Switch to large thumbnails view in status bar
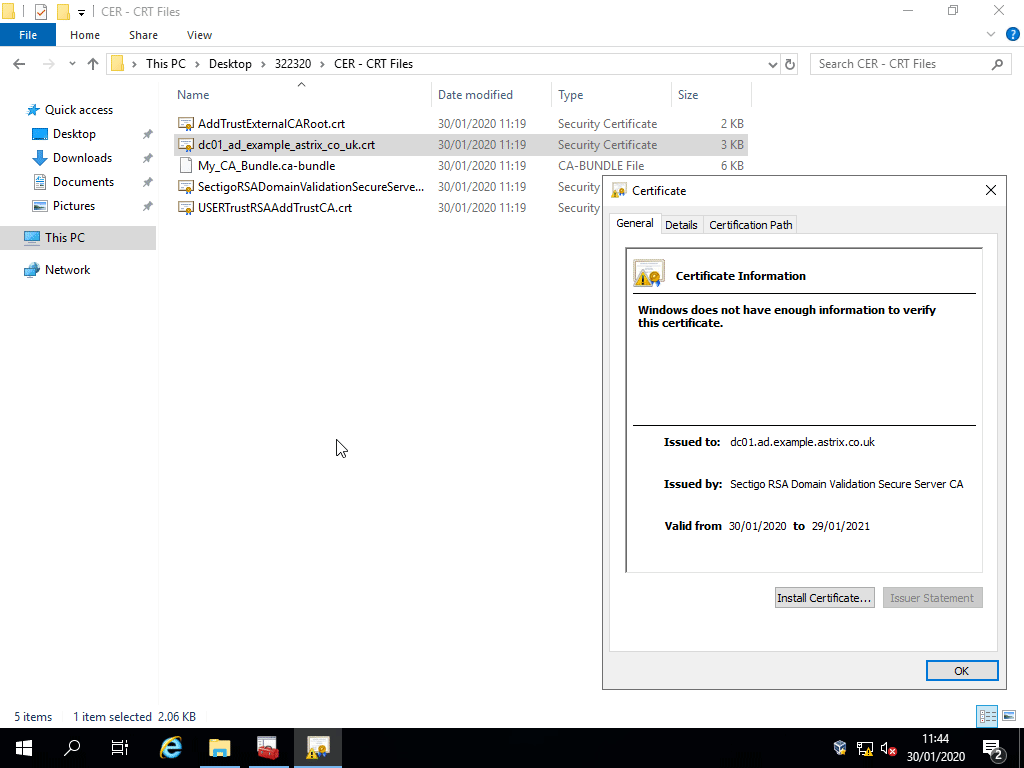Viewport: 1024px width, 768px height. pyautogui.click(x=1009, y=716)
